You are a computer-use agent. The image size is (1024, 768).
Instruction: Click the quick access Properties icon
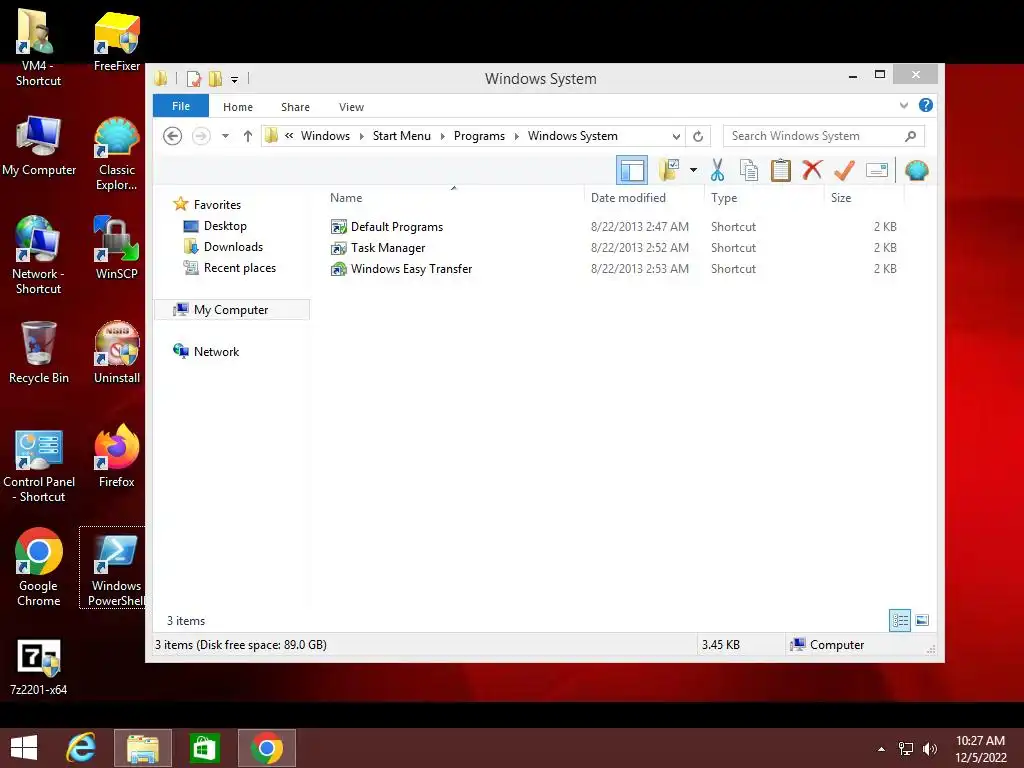coord(194,79)
